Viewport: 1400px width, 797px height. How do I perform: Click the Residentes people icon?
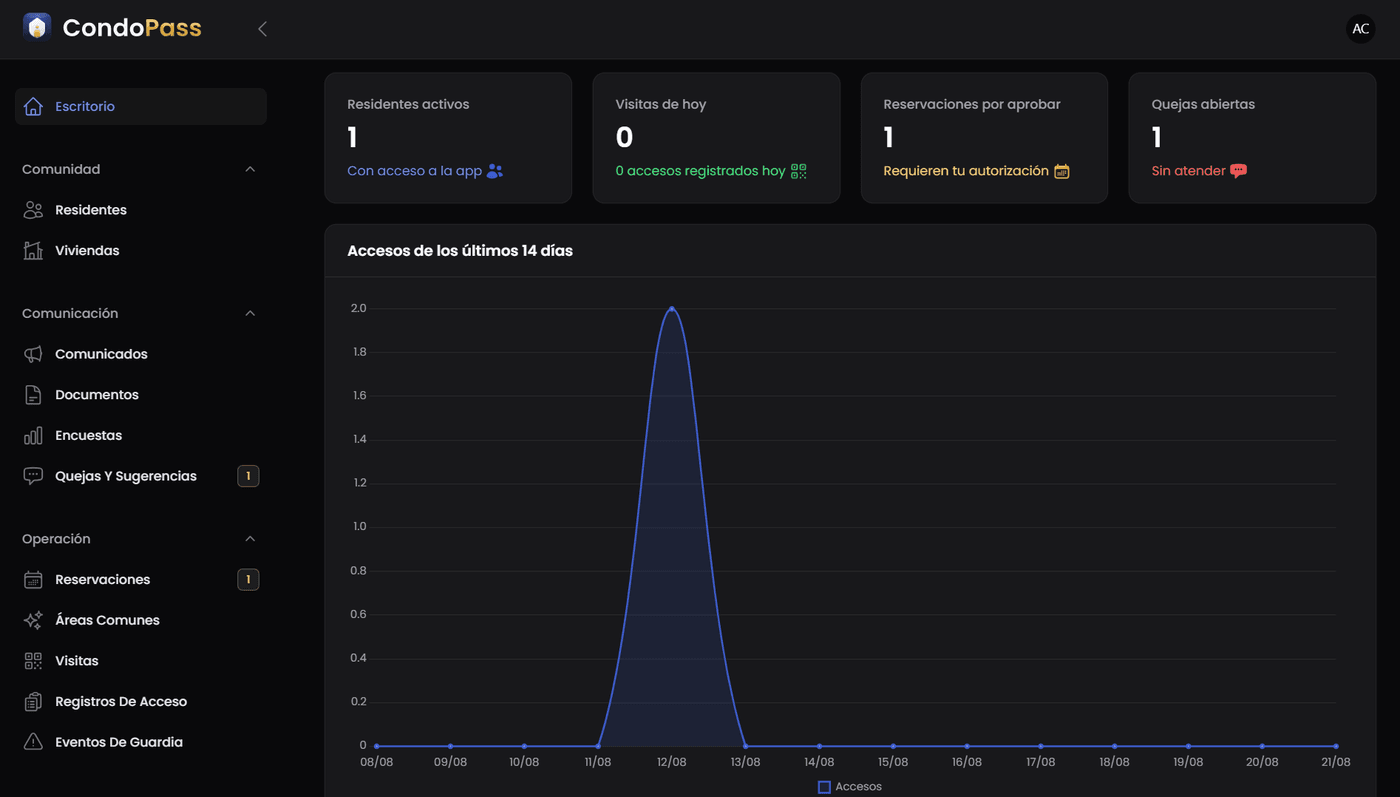33,210
